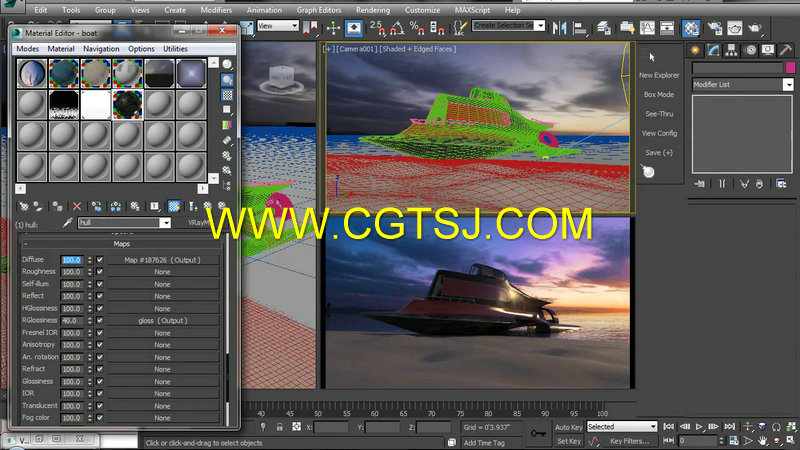800x450 pixels.
Task: Click the Key Filters button
Action: 629,441
